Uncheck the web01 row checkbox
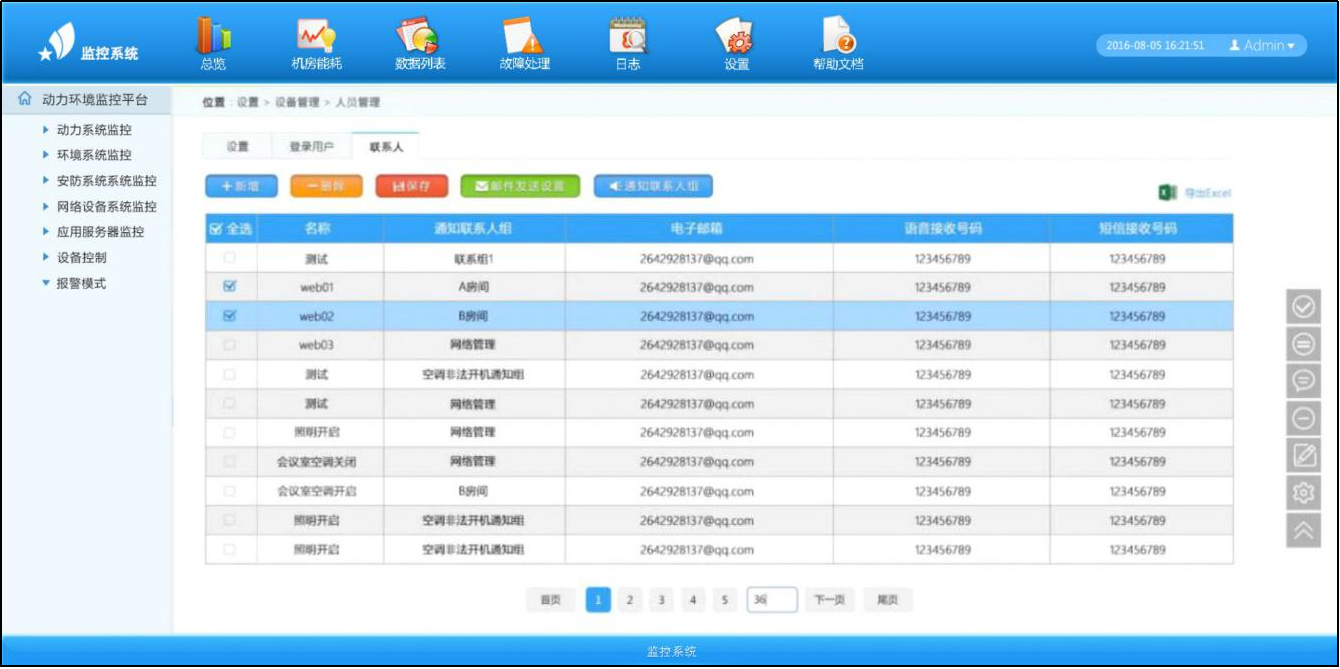Image resolution: width=1340 pixels, height=669 pixels. (x=231, y=286)
